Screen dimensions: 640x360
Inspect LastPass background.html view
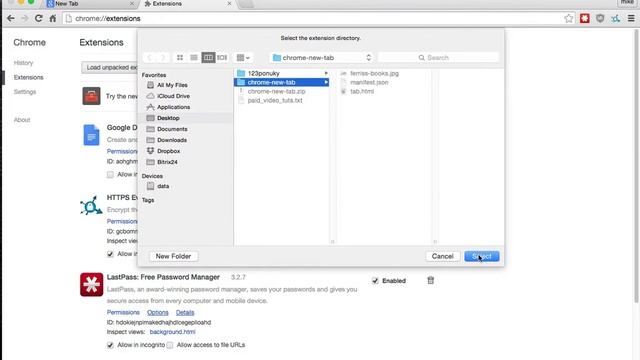[173, 332]
